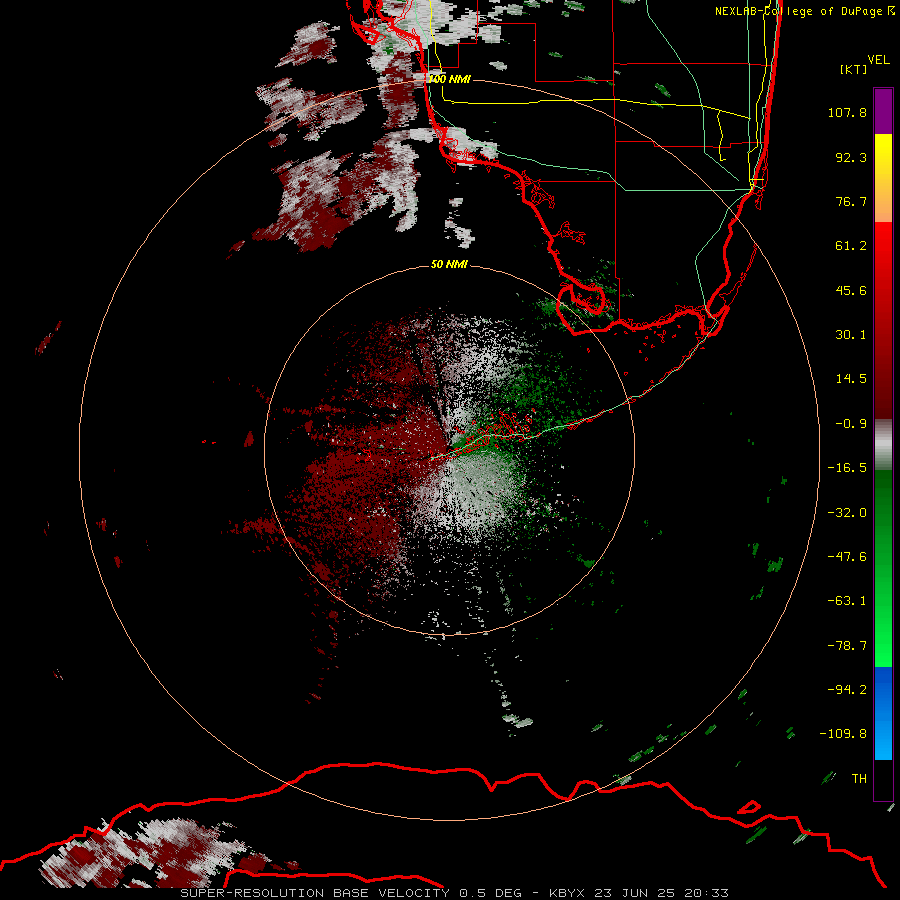Viewport: 900px width, 900px height.
Task: Click the TH legend label
Action: tap(859, 779)
